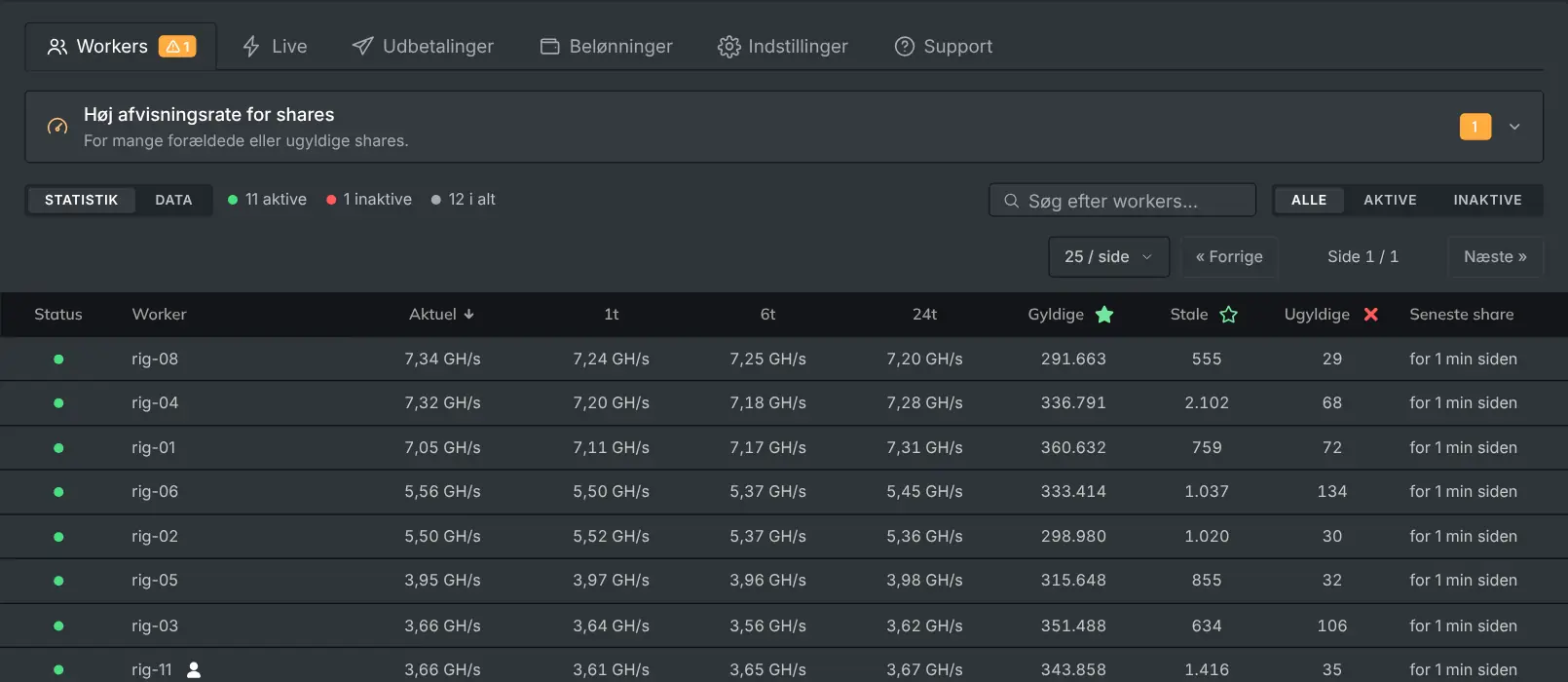Click the status dot for rig-02
Image resolution: width=1568 pixels, height=682 pixels.
pyautogui.click(x=58, y=537)
